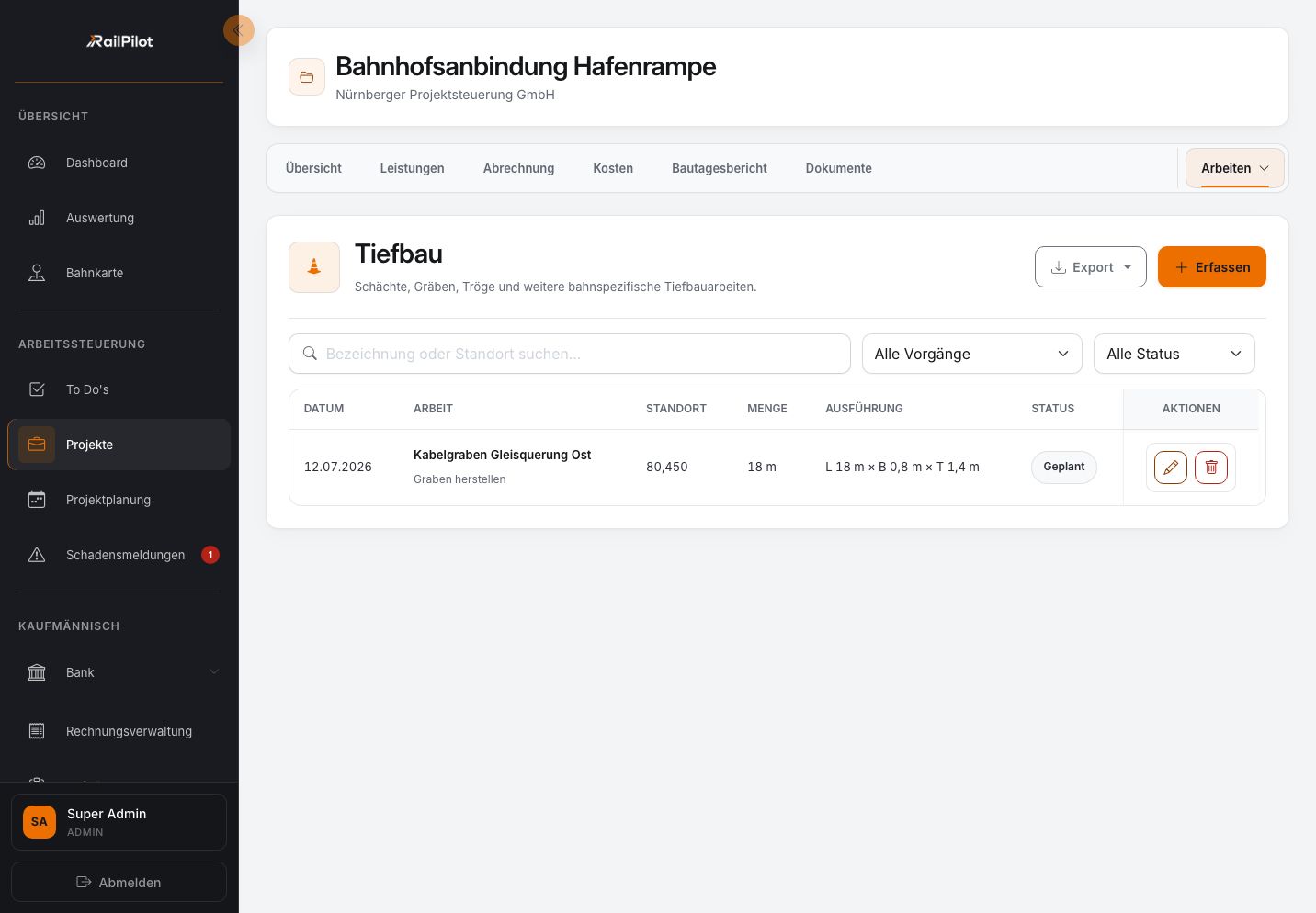1316x913 pixels.
Task: Click Kabelgraben Gleisquerung Ost
Action: (503, 455)
